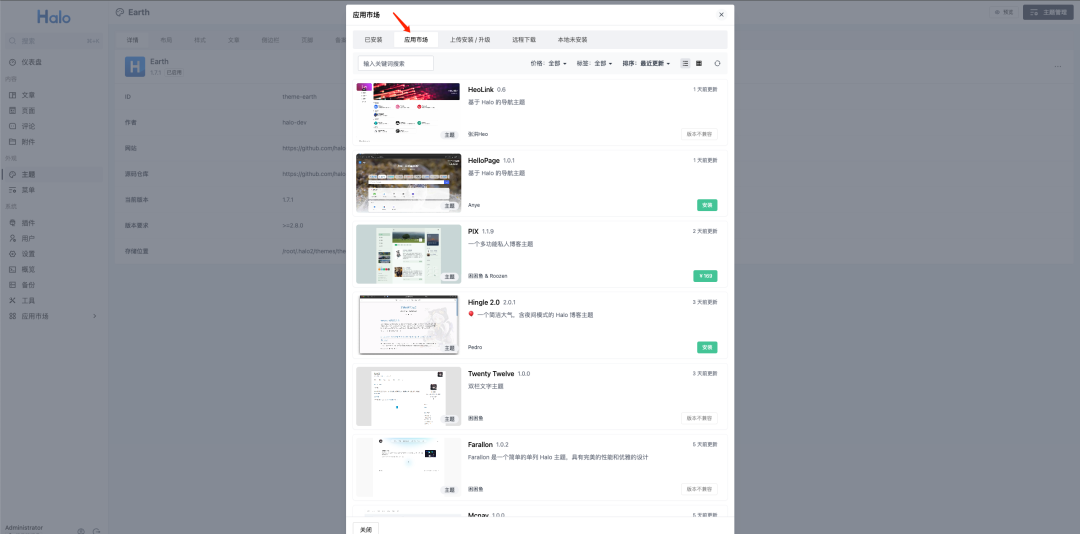The height and width of the screenshot is (534, 1080).
Task: Click the Twenty Twelve theme title
Action: [x=491, y=373]
